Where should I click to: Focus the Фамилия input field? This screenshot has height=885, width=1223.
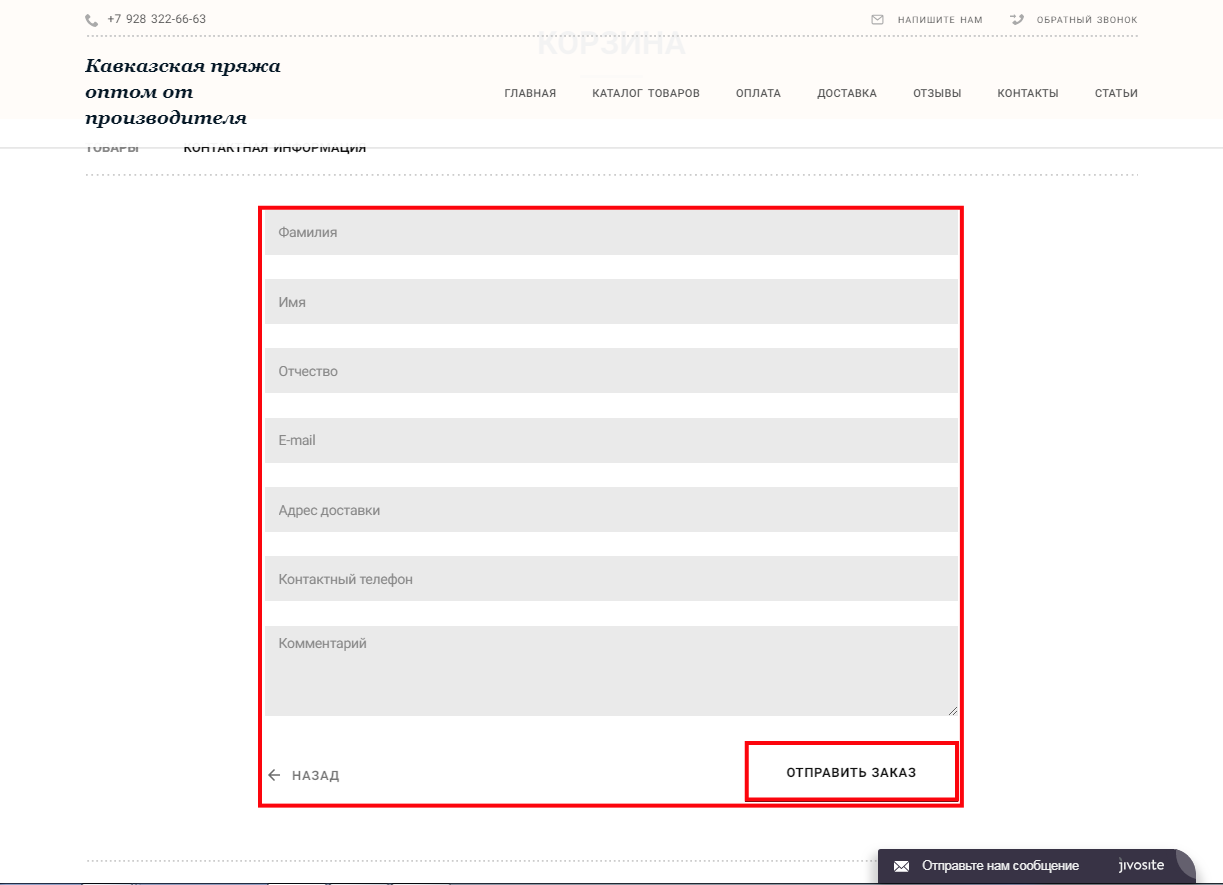pyautogui.click(x=611, y=232)
